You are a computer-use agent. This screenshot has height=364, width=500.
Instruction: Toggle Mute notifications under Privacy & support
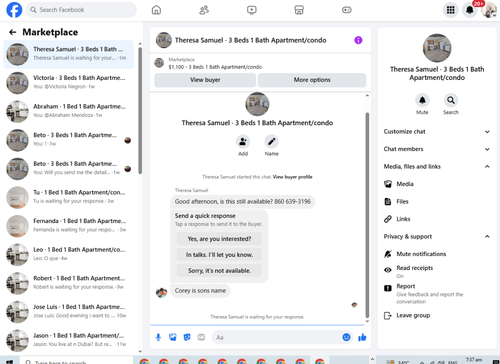[x=437, y=254]
